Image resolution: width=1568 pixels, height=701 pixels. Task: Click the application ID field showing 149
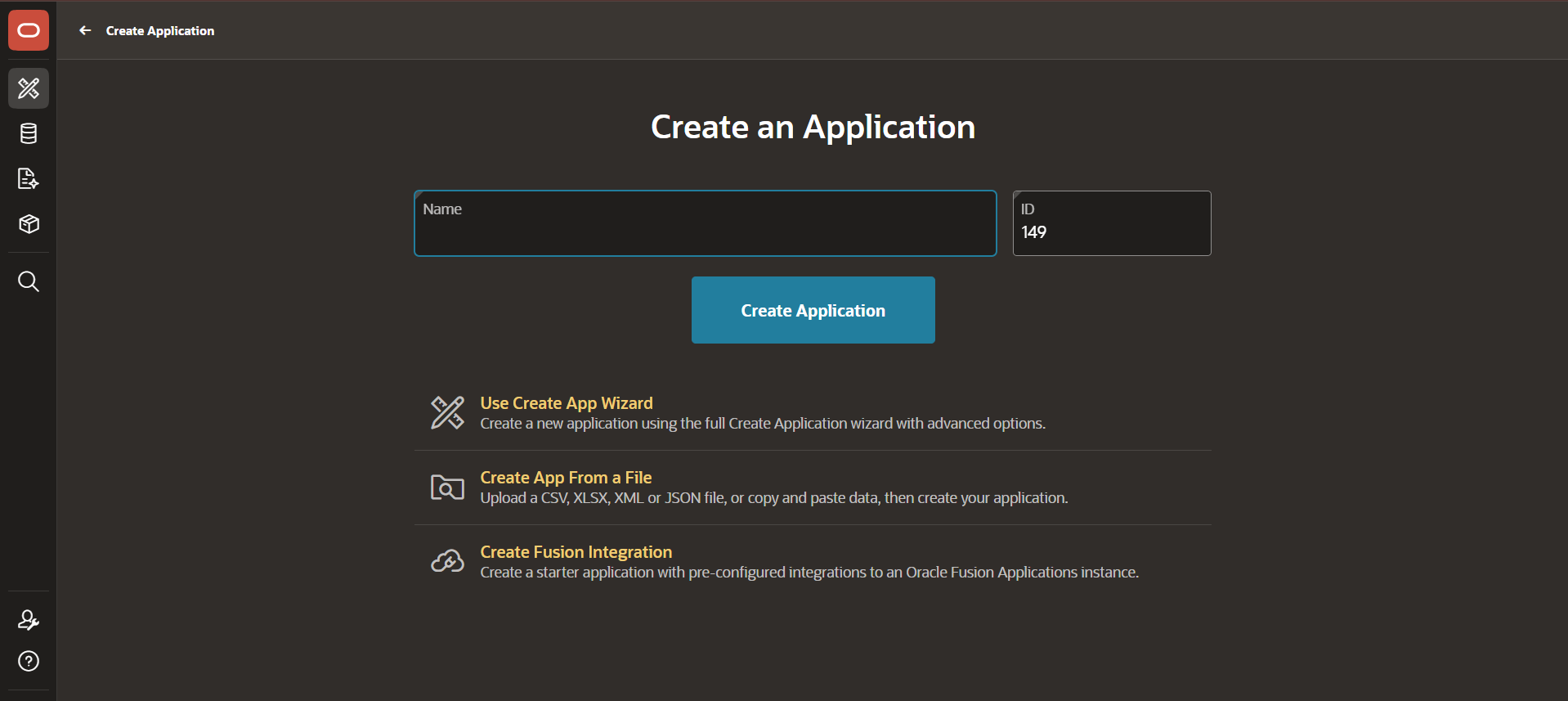coord(1112,223)
